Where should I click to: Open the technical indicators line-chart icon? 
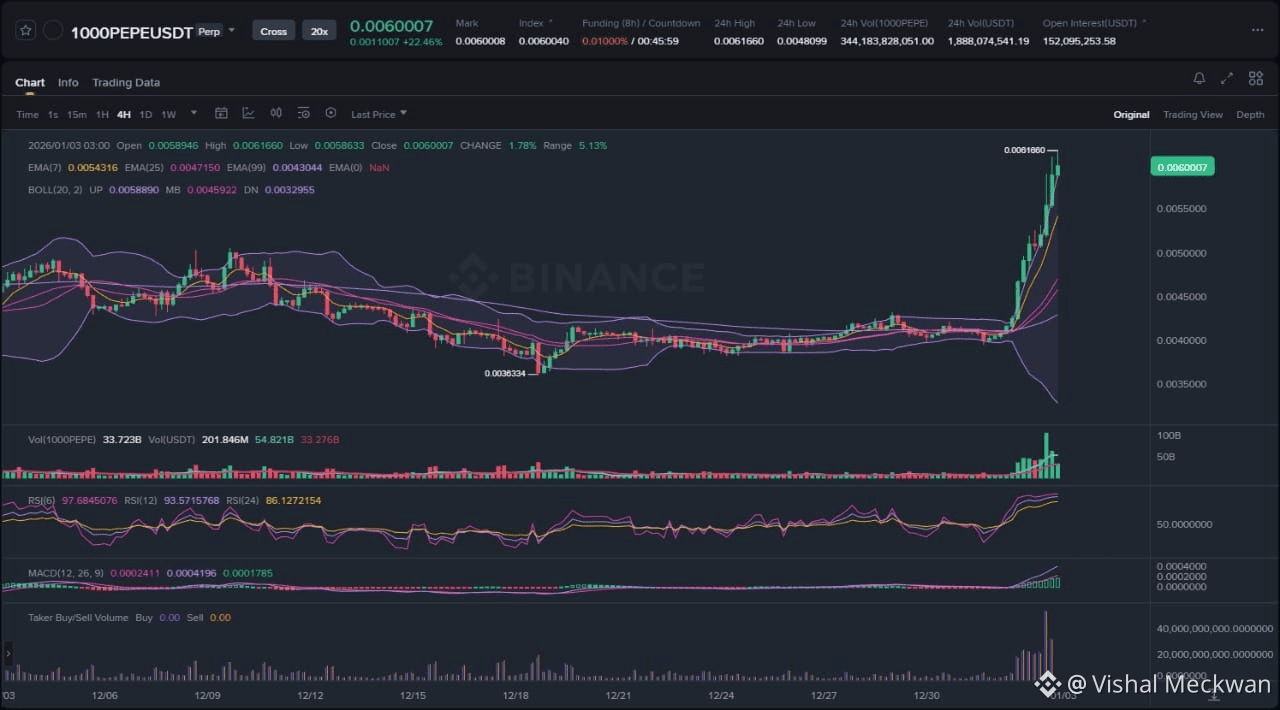(x=248, y=114)
